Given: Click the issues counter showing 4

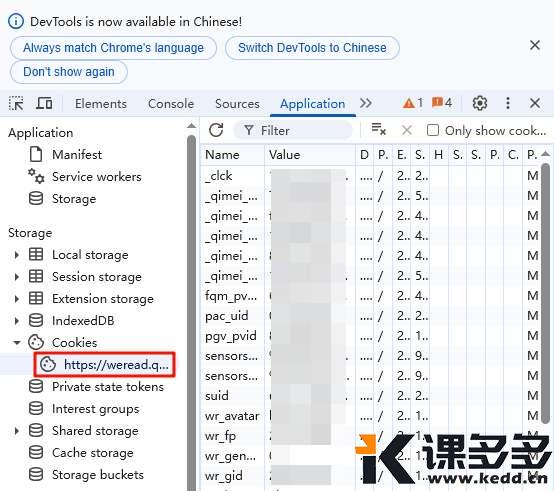Looking at the screenshot, I should 442,103.
